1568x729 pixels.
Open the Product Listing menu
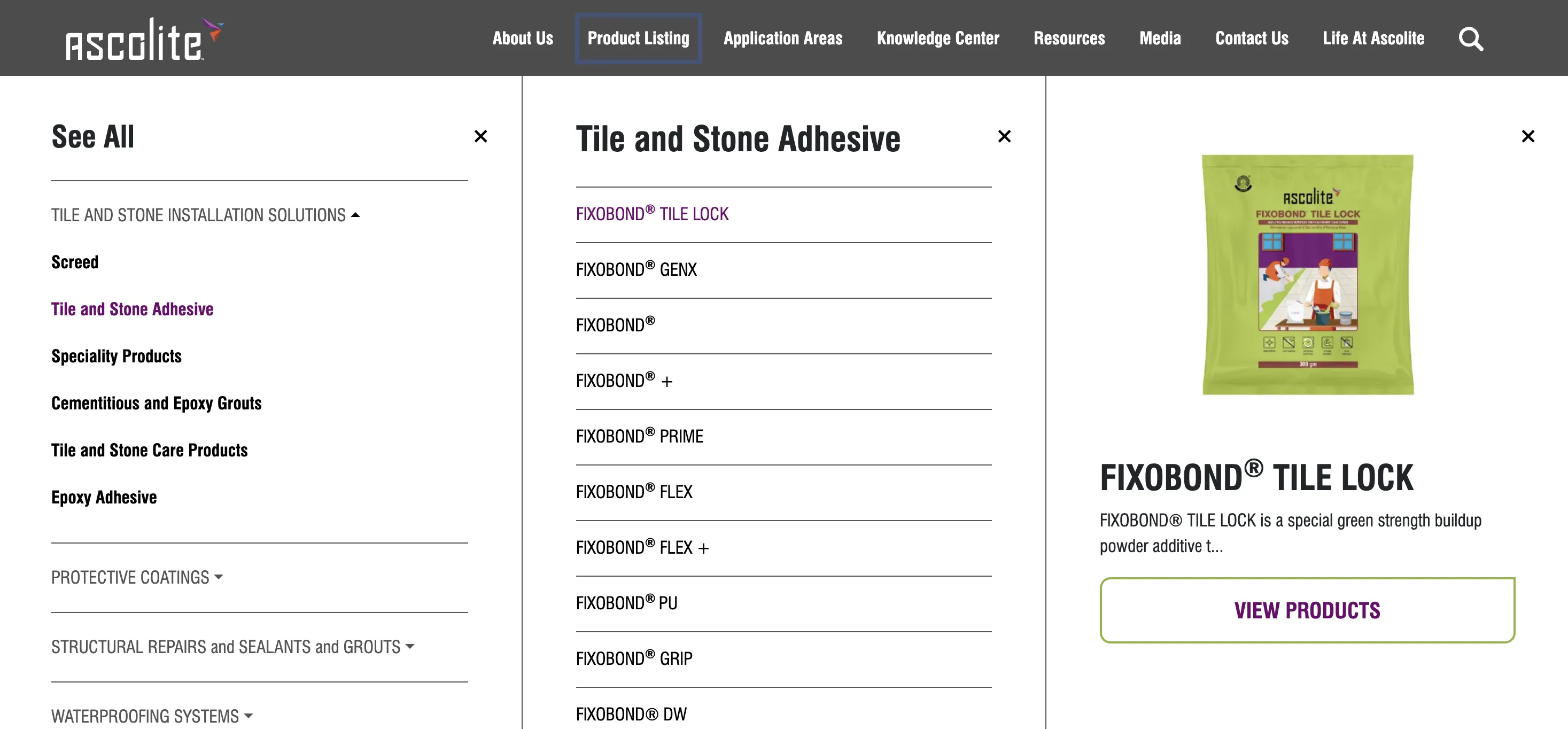coord(638,38)
